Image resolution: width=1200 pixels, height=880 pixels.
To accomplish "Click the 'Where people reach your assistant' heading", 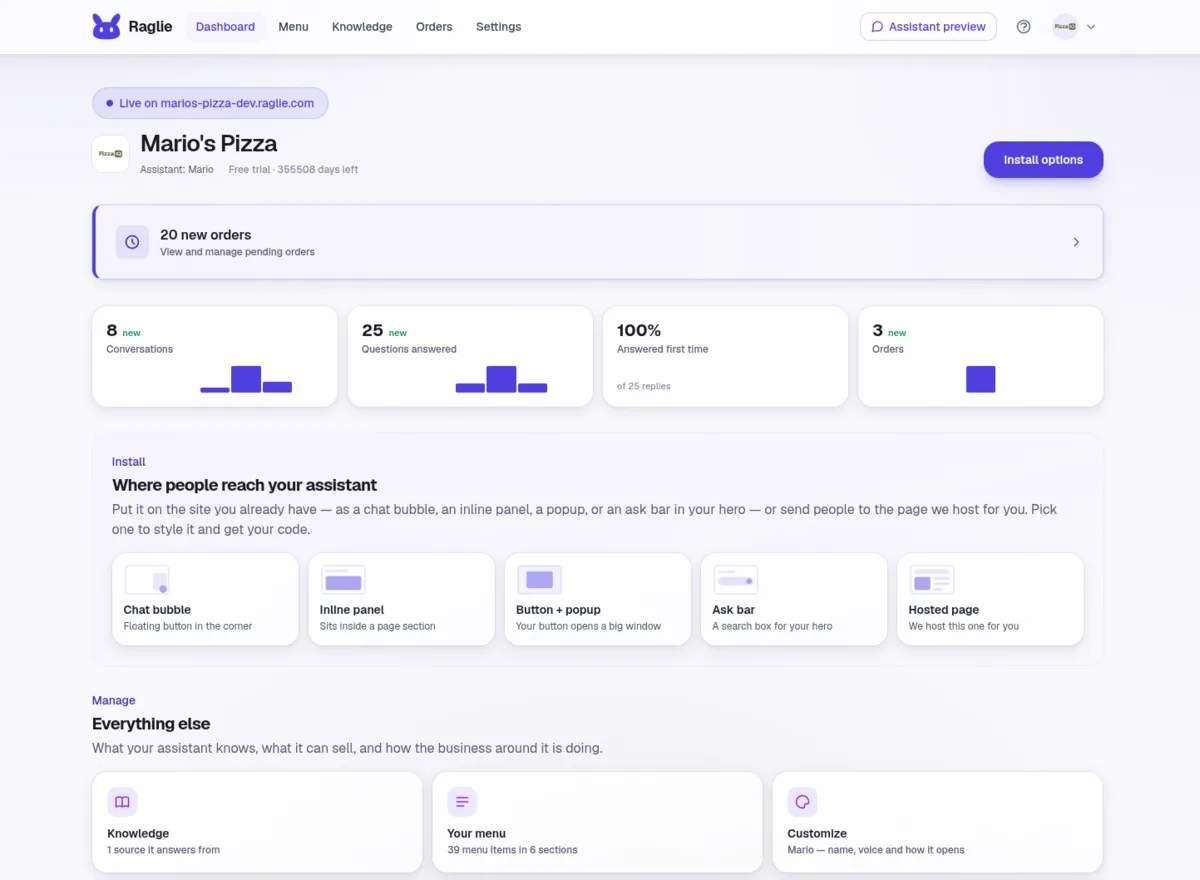I will 244,485.
